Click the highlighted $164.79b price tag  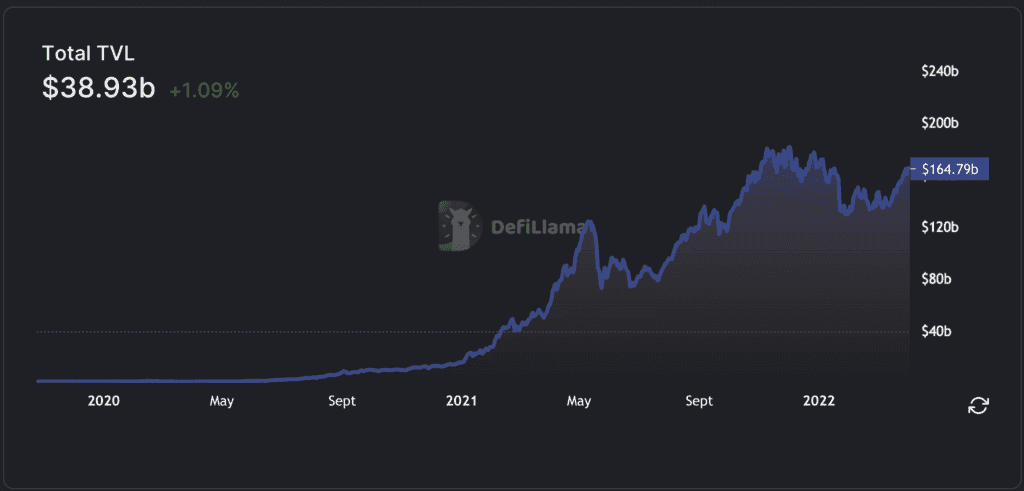[x=948, y=168]
